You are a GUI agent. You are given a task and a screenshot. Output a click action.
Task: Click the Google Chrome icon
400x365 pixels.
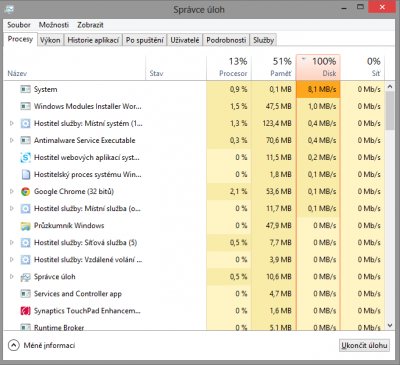pos(25,191)
